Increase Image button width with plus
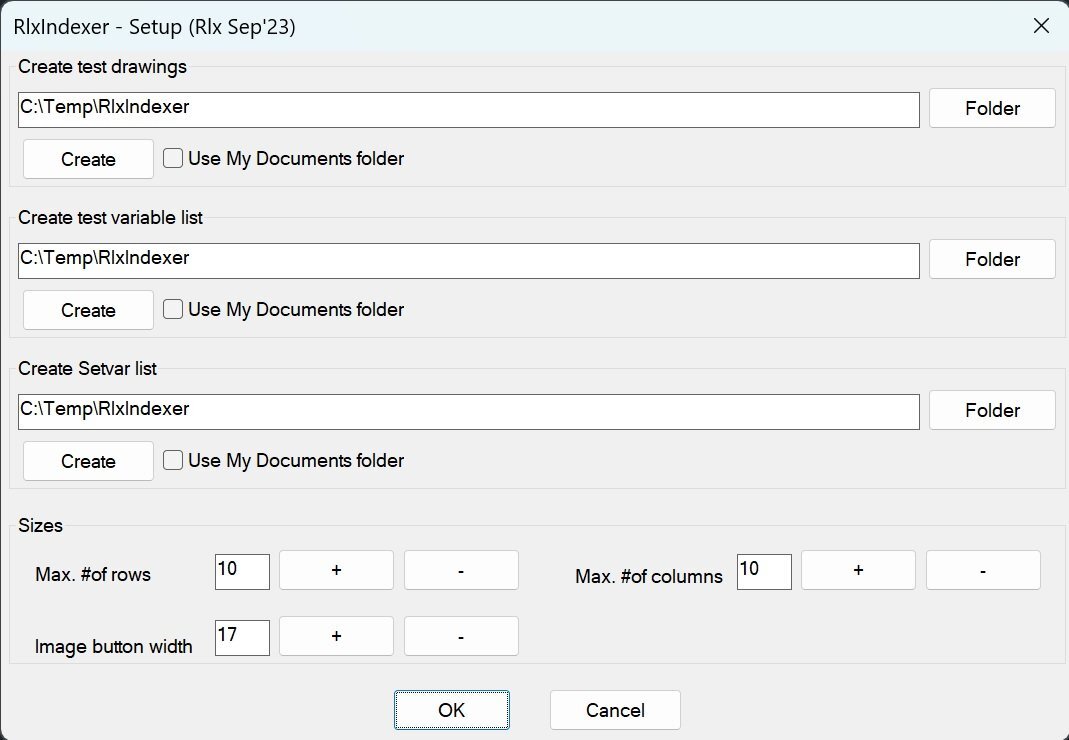Screen dimensions: 1069x740 point(336,636)
